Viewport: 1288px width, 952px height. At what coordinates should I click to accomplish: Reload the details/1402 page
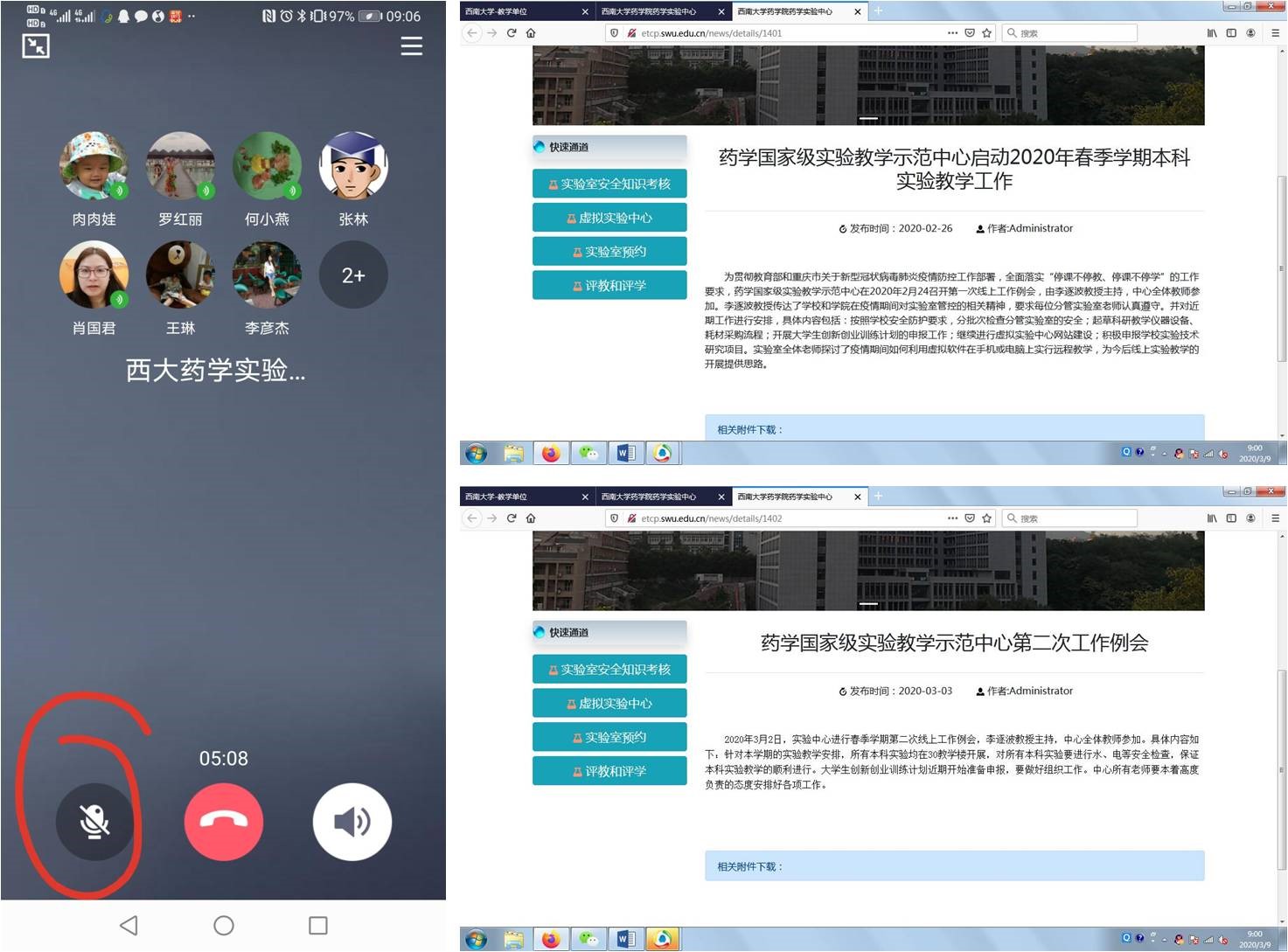[512, 518]
